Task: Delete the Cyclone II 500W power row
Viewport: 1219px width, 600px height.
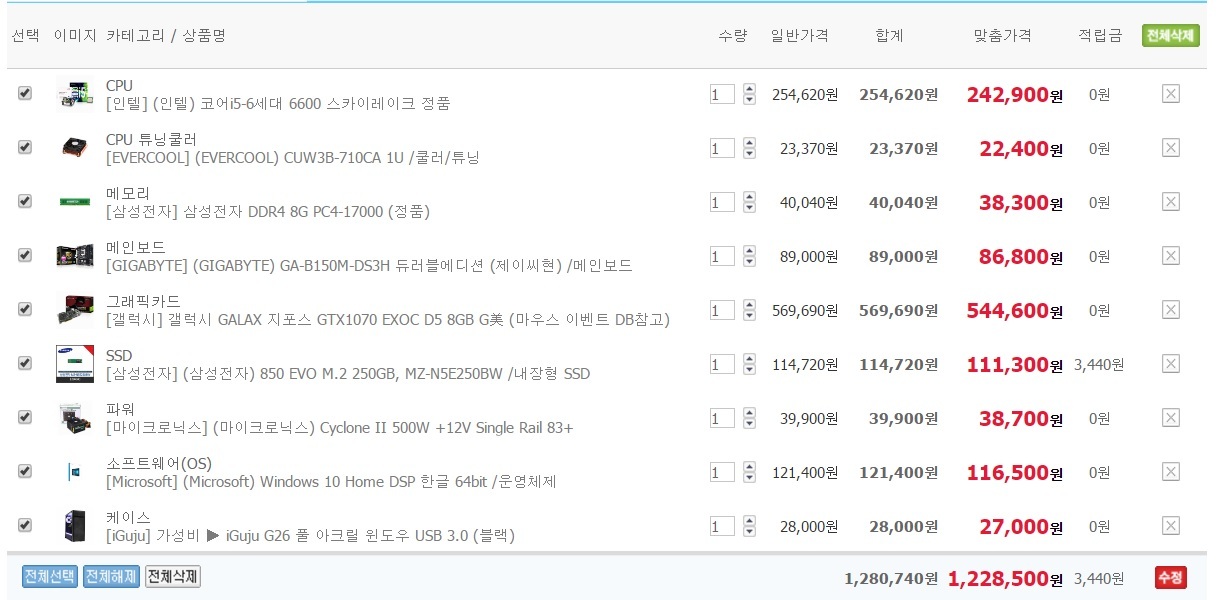Action: pos(1171,418)
